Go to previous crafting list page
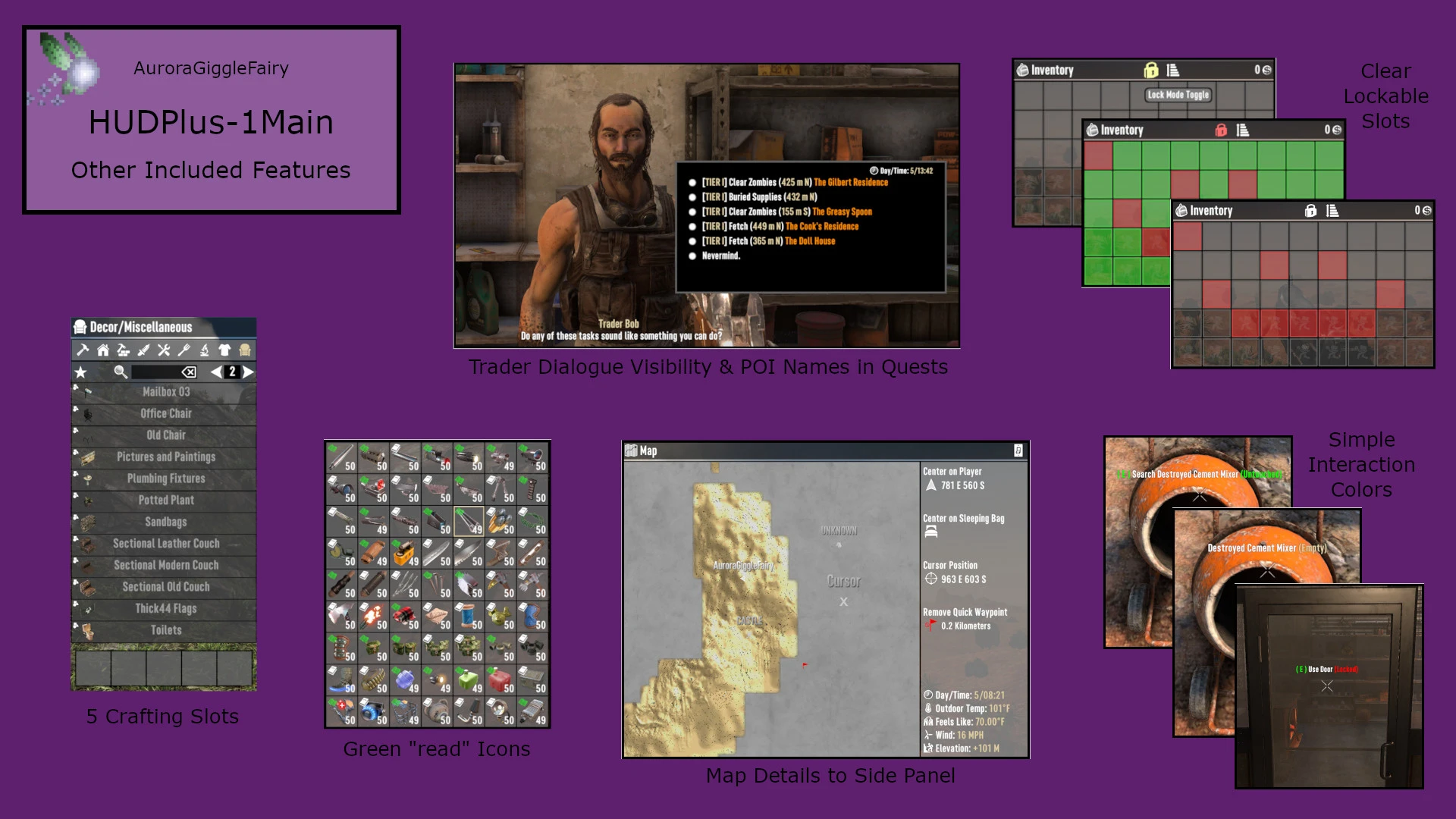 [217, 372]
